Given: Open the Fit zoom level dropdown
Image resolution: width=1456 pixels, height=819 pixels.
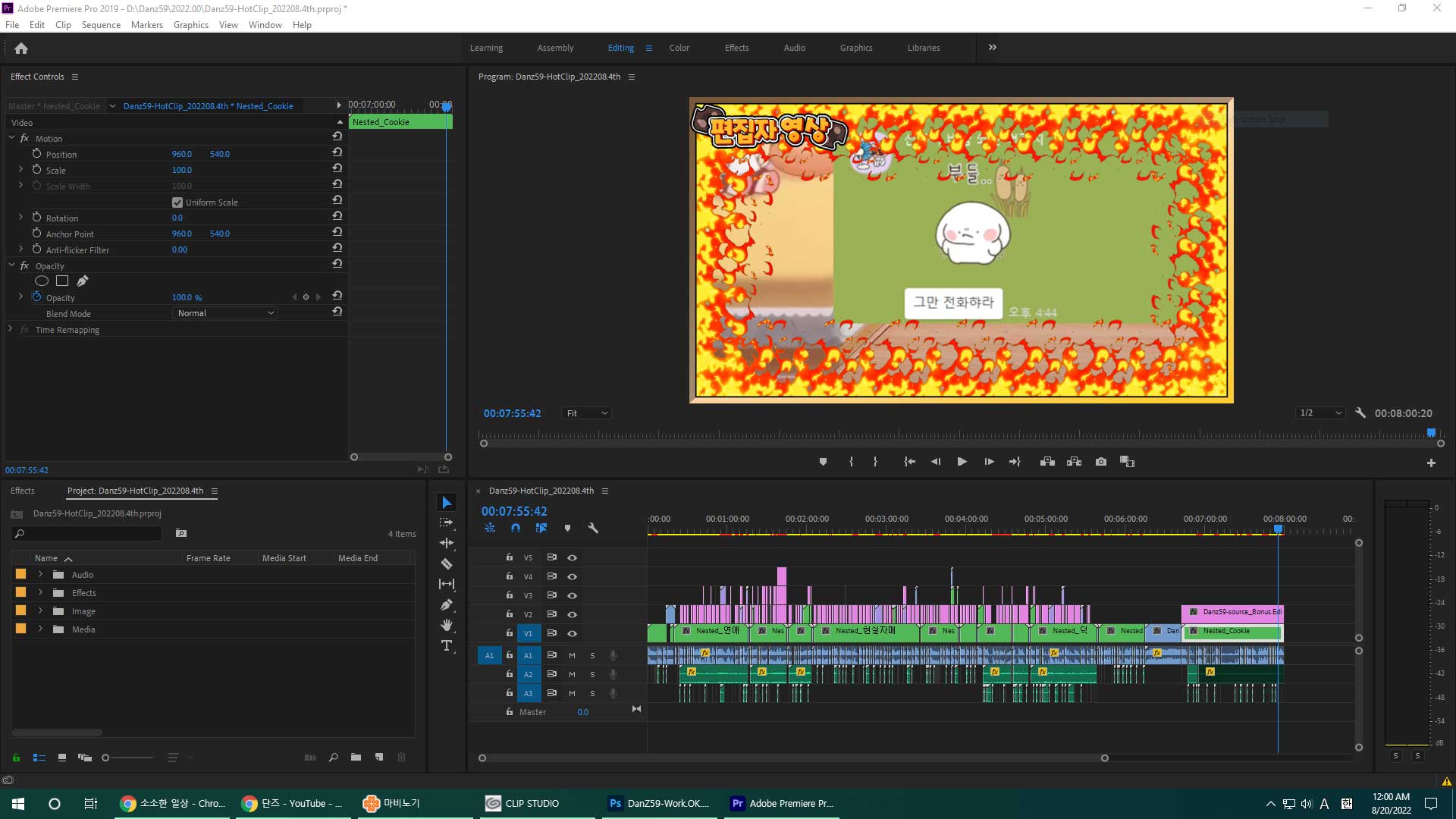Looking at the screenshot, I should click(586, 413).
